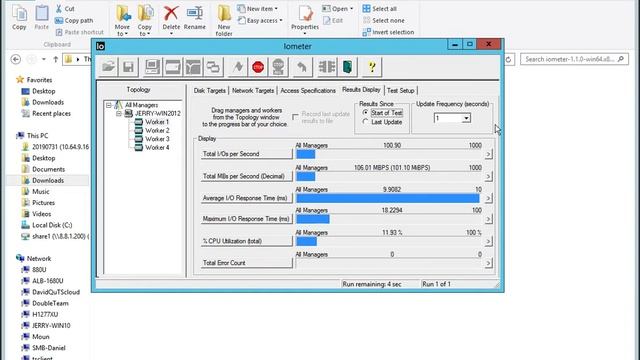Image resolution: width=640 pixels, height=360 pixels.
Task: Open the Update Frequency seconds dropdown
Action: tap(466, 118)
